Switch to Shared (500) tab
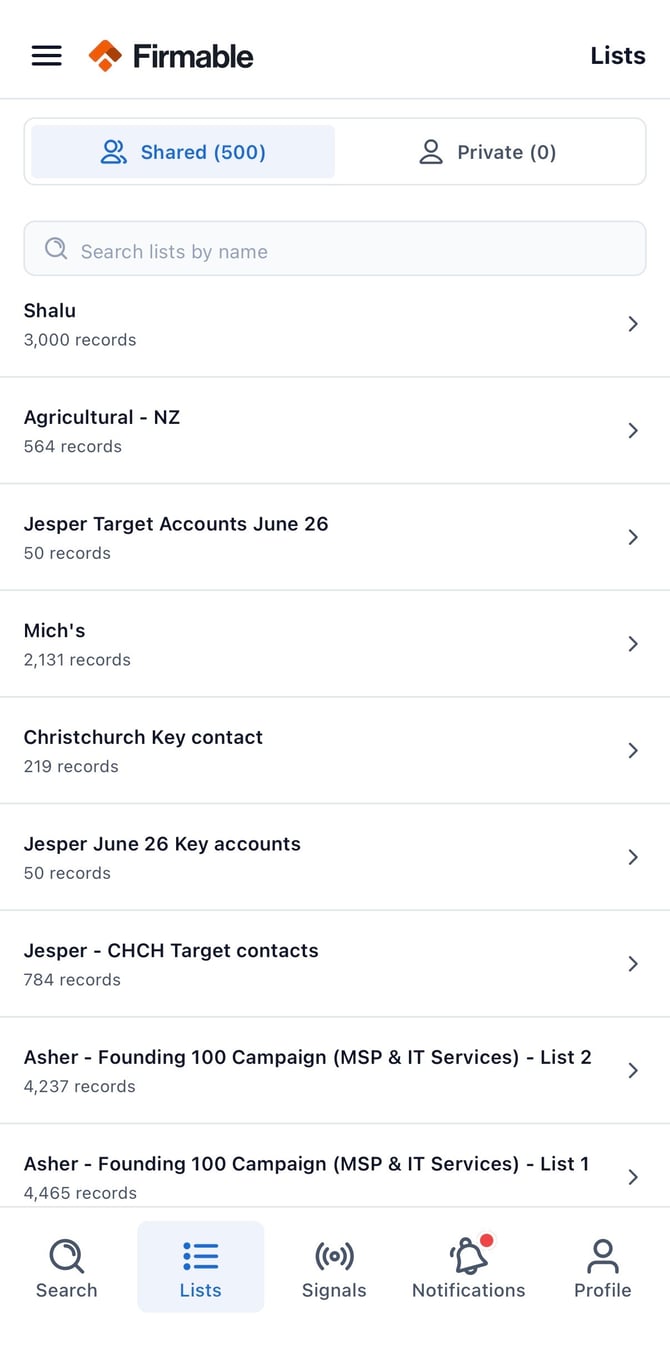The height and width of the screenshot is (1366, 670). [x=183, y=152]
